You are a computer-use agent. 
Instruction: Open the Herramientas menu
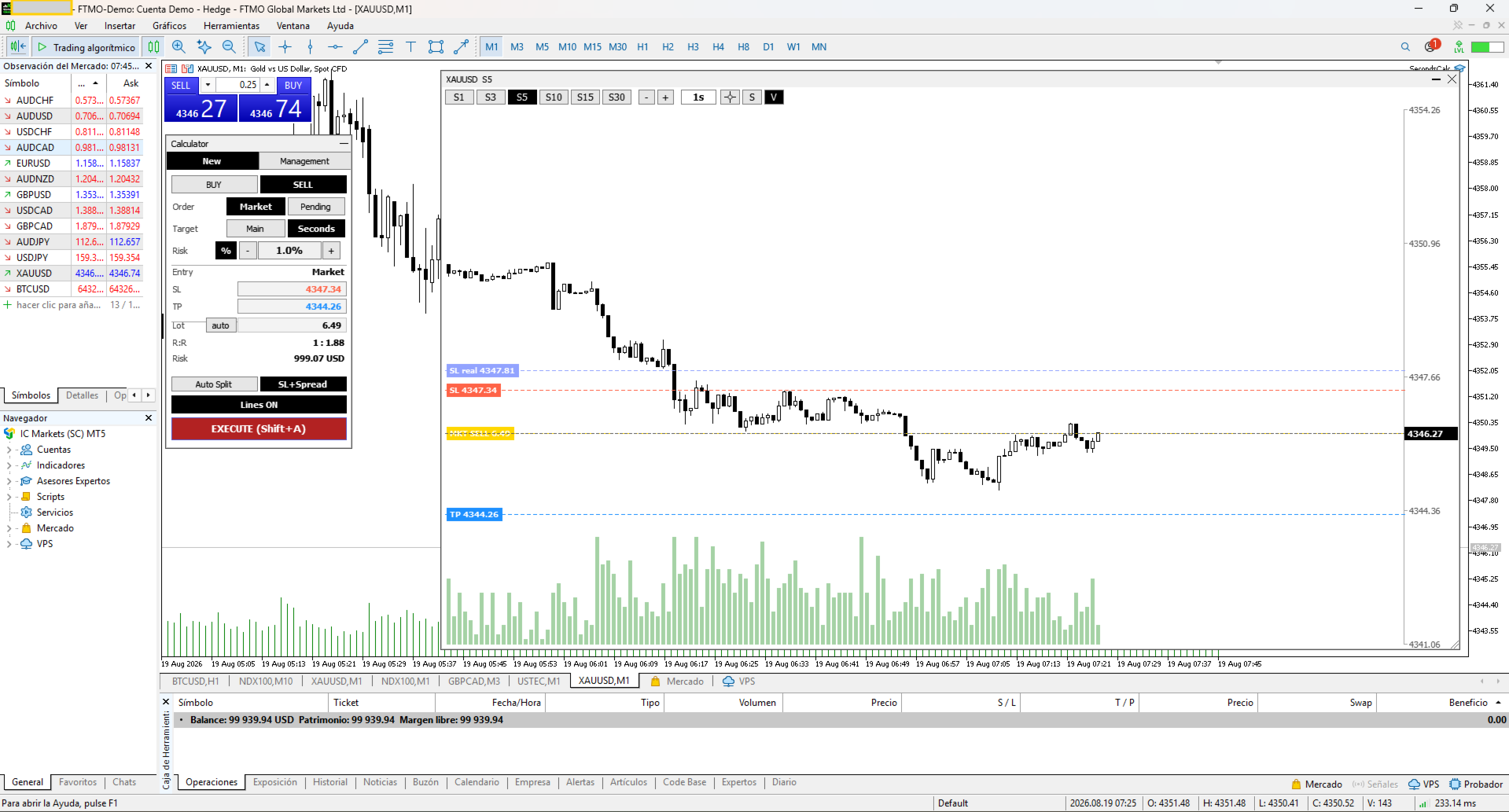coord(231,26)
